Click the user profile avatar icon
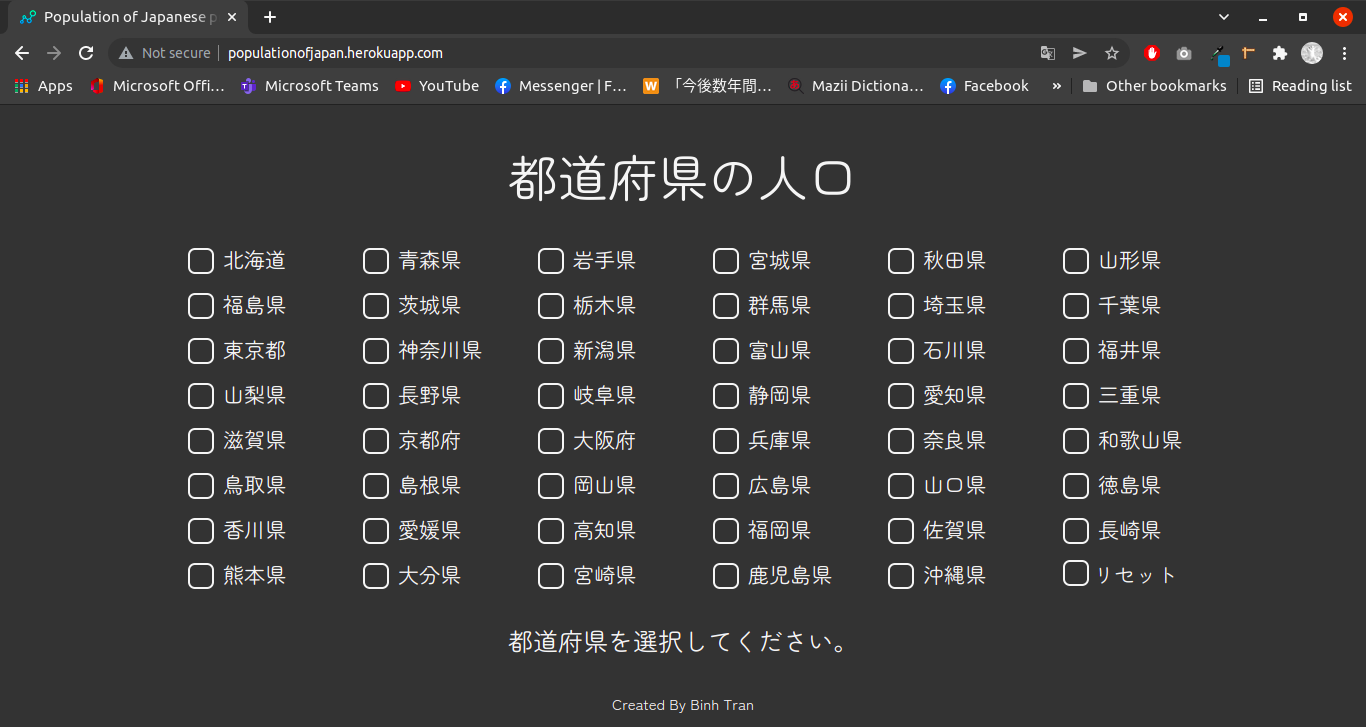 (x=1311, y=53)
